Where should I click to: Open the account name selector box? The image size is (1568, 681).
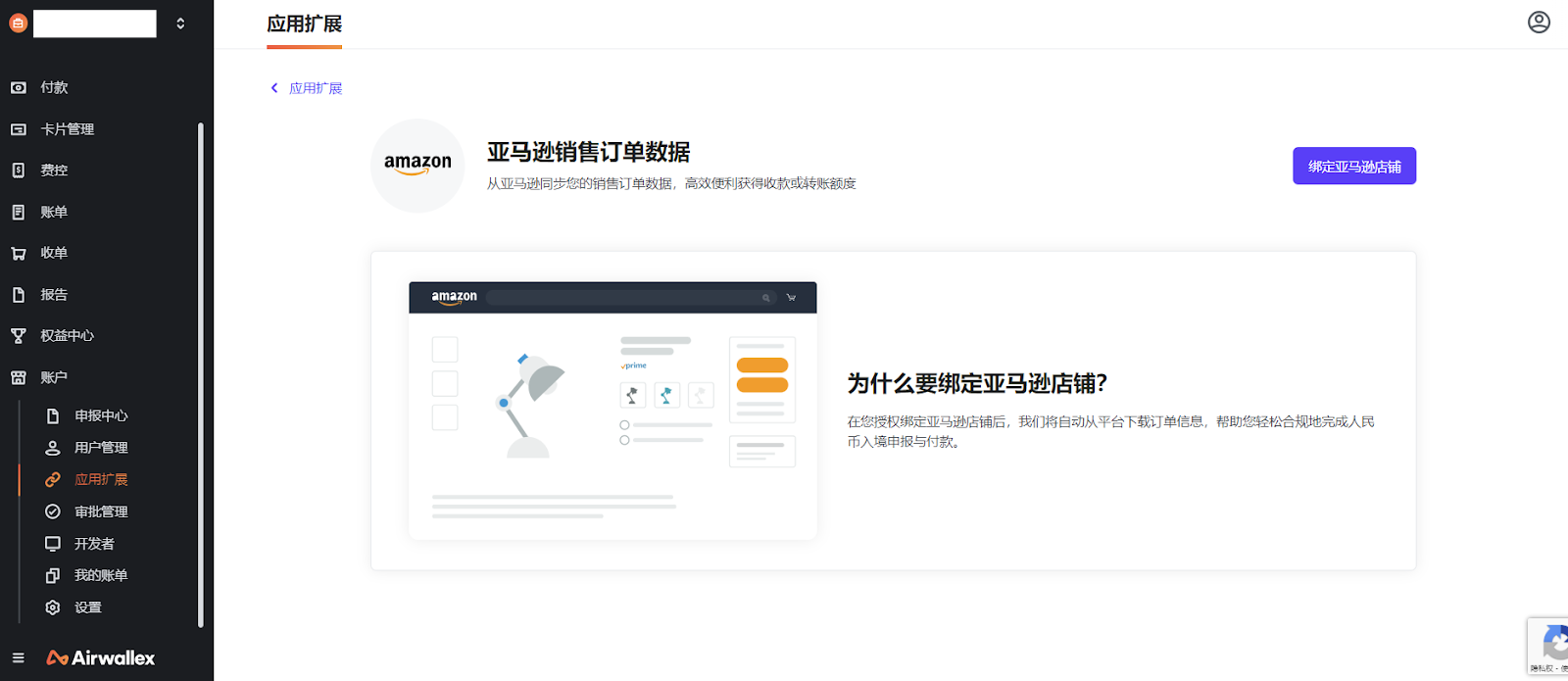[x=95, y=24]
